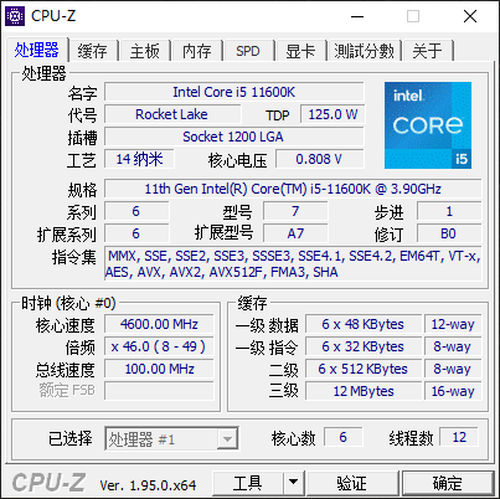Go to the 内存 (memory) tab
Screen dimensions: 500x499
pos(197,51)
